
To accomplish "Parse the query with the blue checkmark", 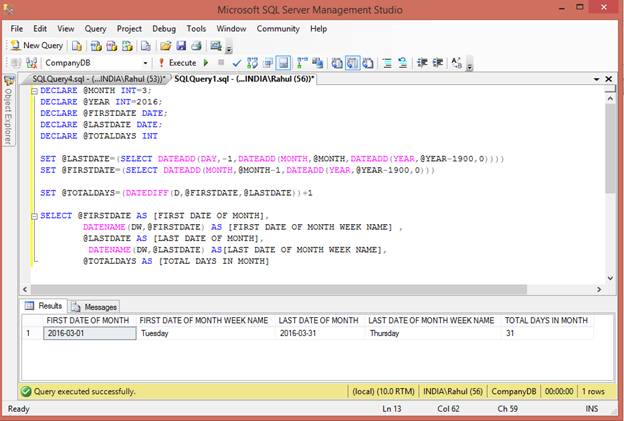I will 237,63.
